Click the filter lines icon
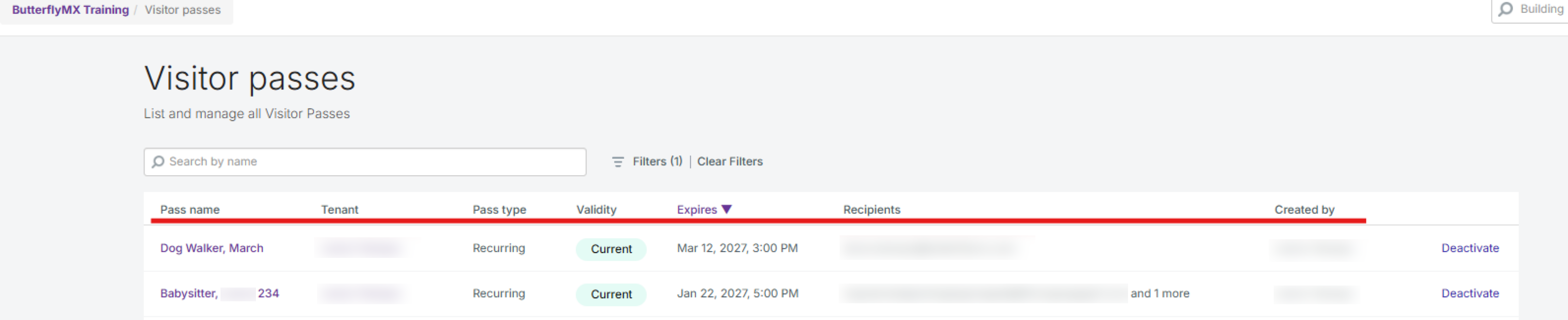Viewport: 1568px width, 320px height. point(617,162)
